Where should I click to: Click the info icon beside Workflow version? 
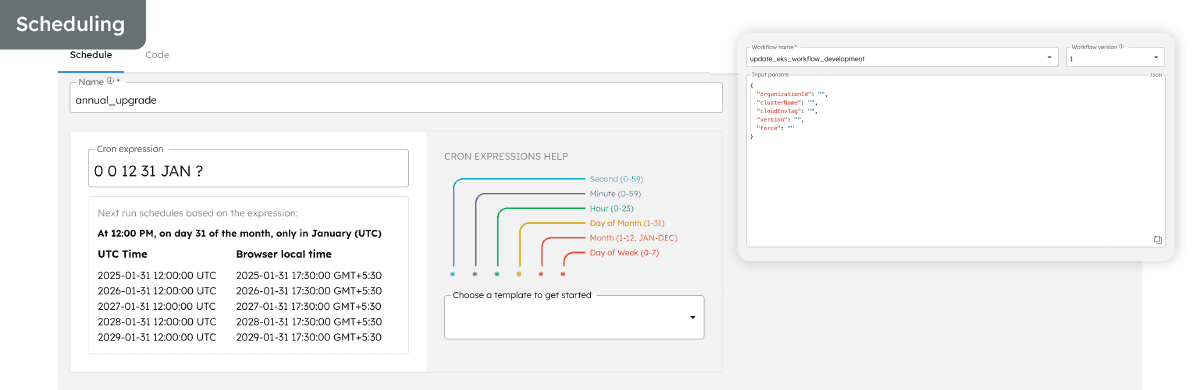[1121, 46]
